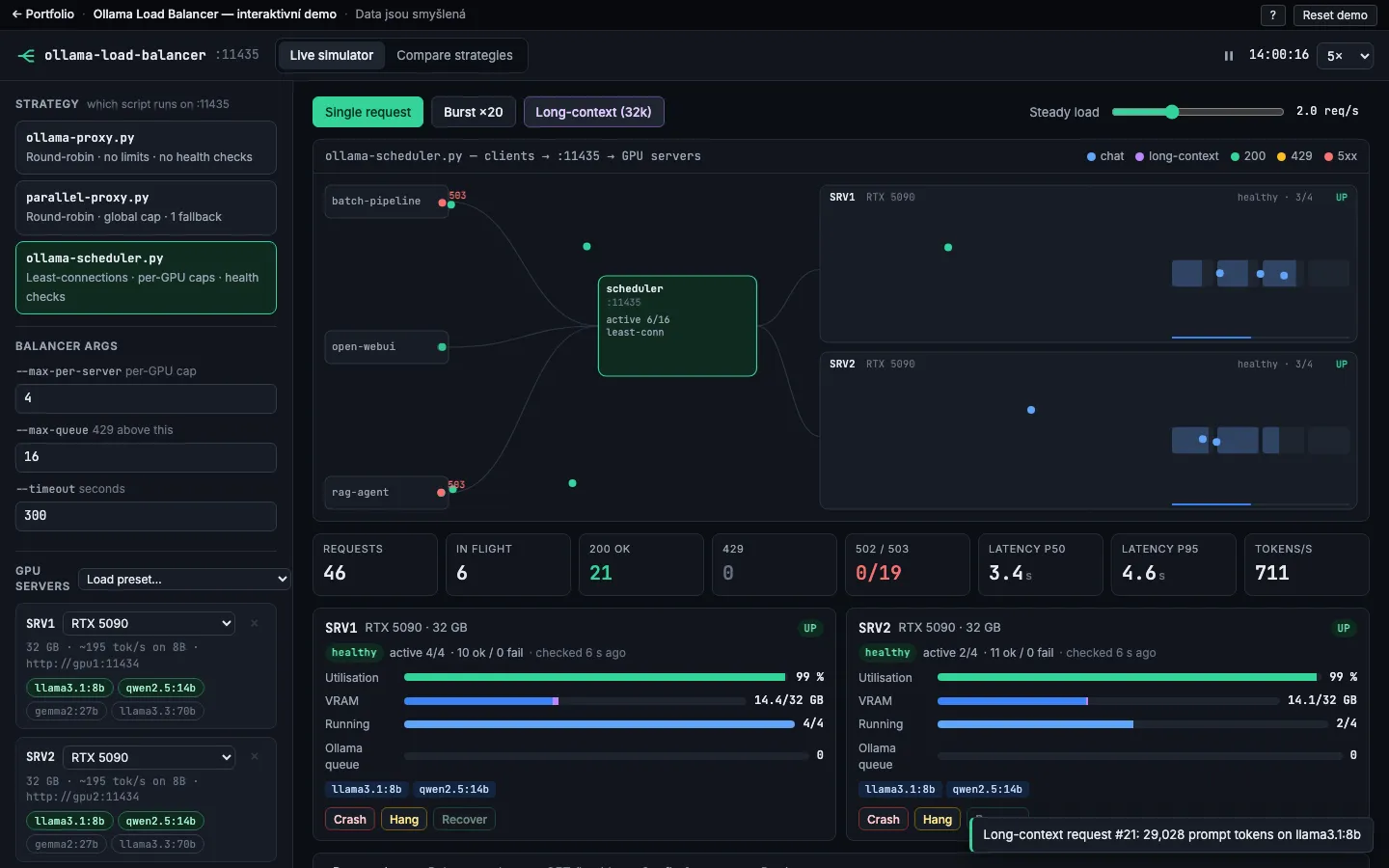
Task: Adjust the Steady load slider
Action: (x=1197, y=112)
